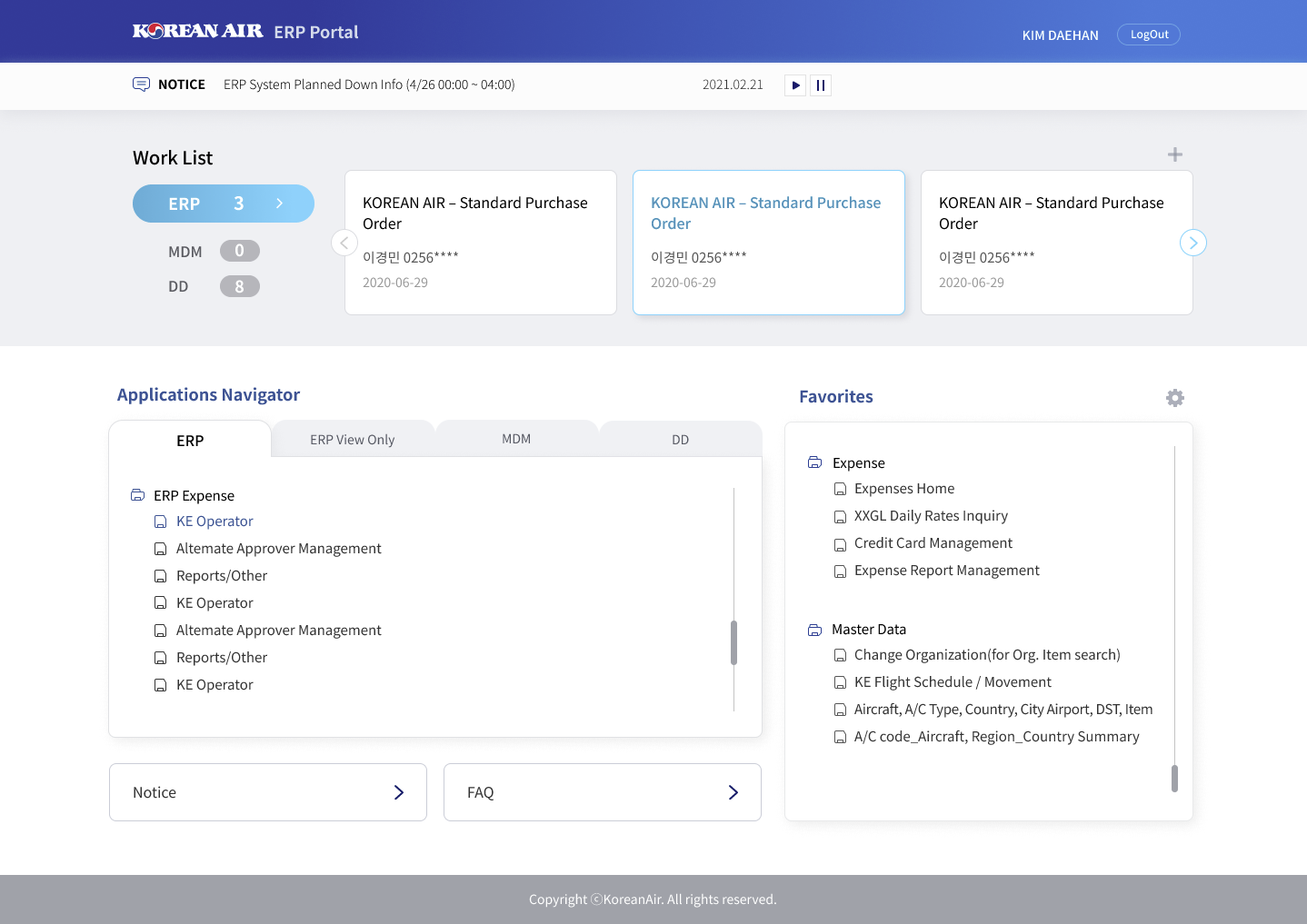Image resolution: width=1307 pixels, height=924 pixels.
Task: Select the DD work list count
Action: (x=240, y=287)
